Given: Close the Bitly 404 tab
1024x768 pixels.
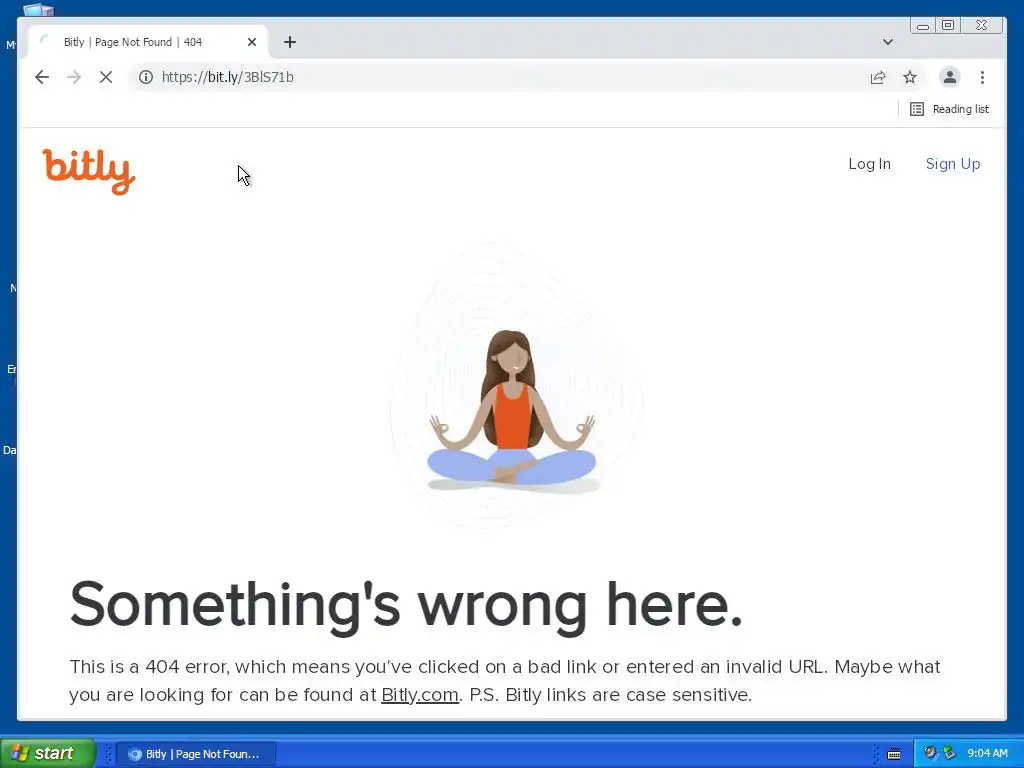Looking at the screenshot, I should click(251, 42).
